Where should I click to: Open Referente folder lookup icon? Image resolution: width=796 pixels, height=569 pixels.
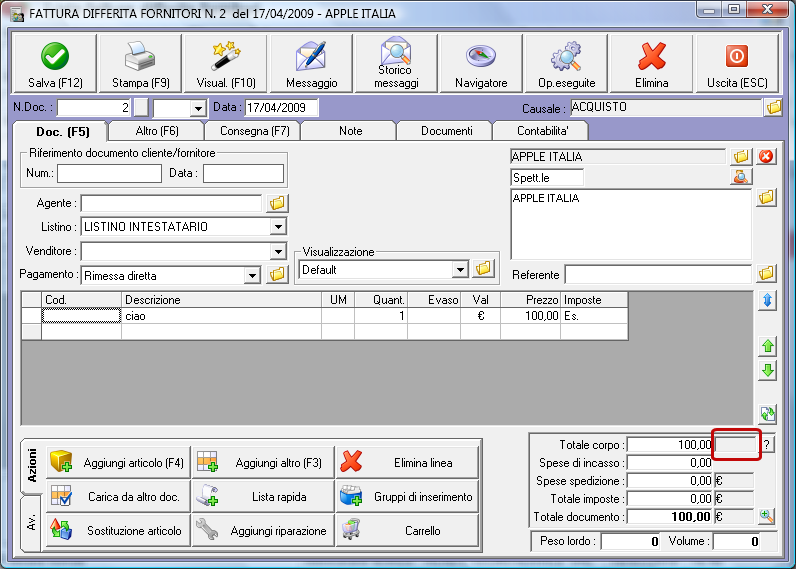pos(766,274)
